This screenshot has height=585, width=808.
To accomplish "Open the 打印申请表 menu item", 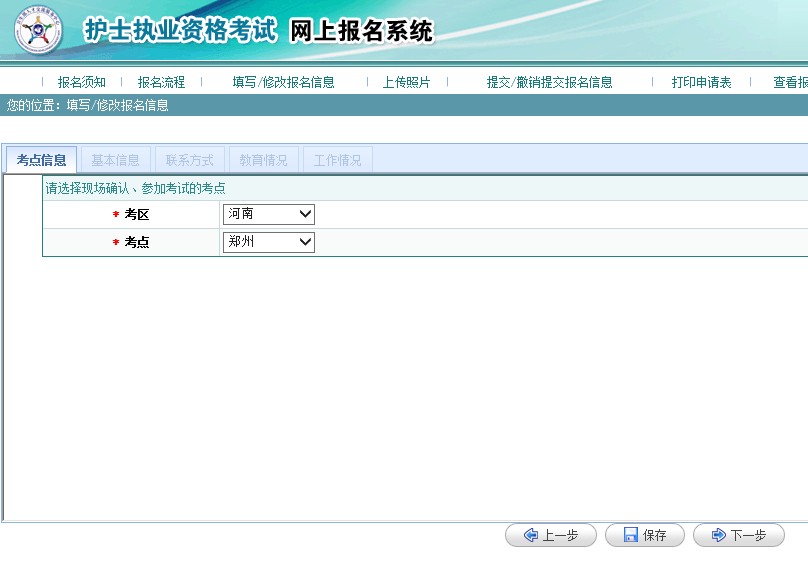I will click(701, 82).
